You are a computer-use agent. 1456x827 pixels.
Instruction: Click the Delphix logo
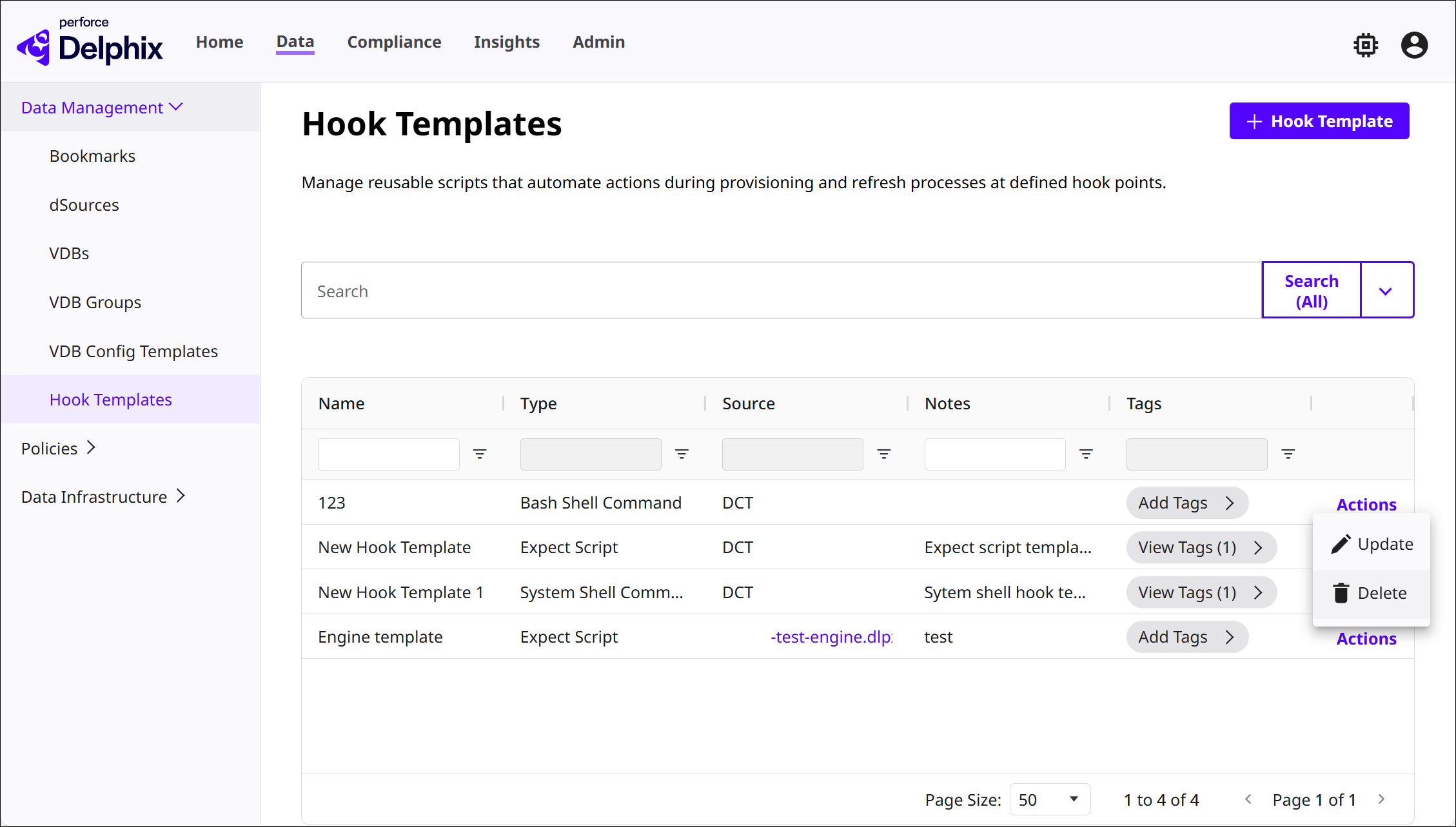[90, 43]
